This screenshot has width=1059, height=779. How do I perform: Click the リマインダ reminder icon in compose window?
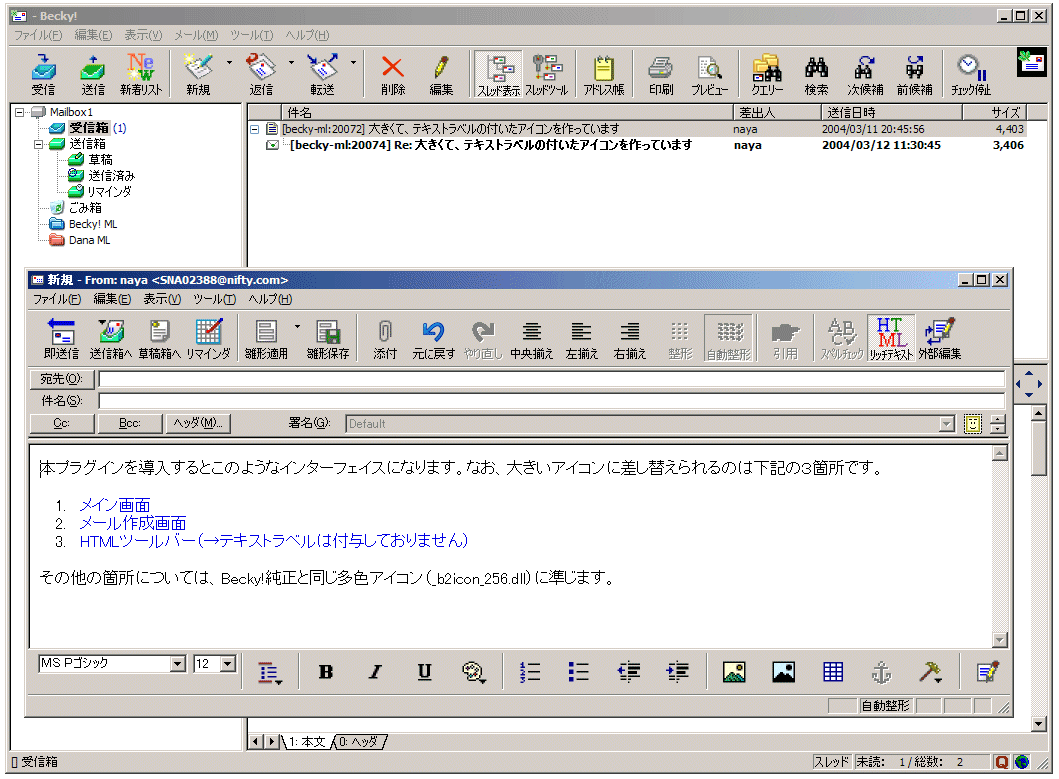coord(209,338)
